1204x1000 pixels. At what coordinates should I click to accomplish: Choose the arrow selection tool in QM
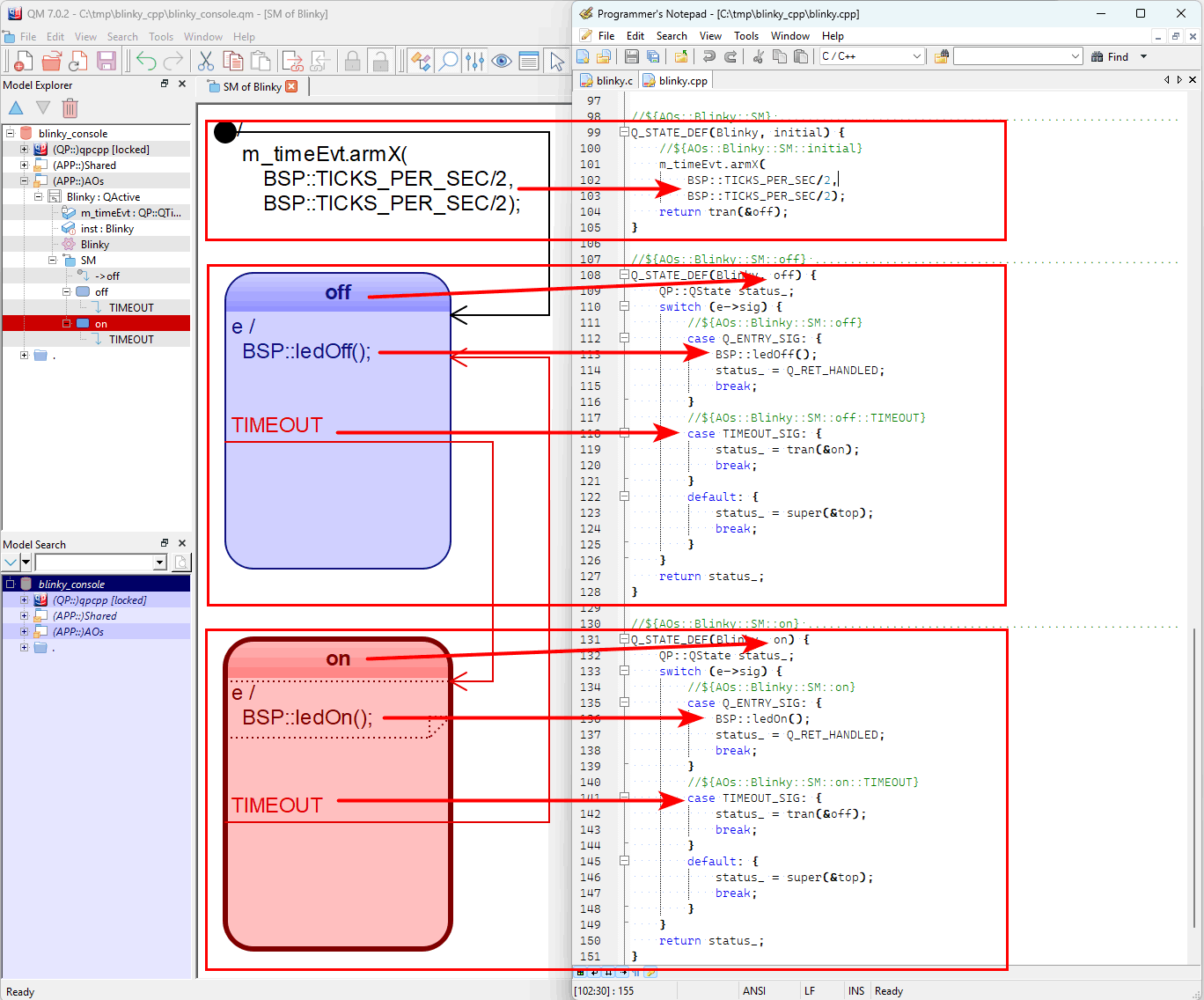(555, 60)
